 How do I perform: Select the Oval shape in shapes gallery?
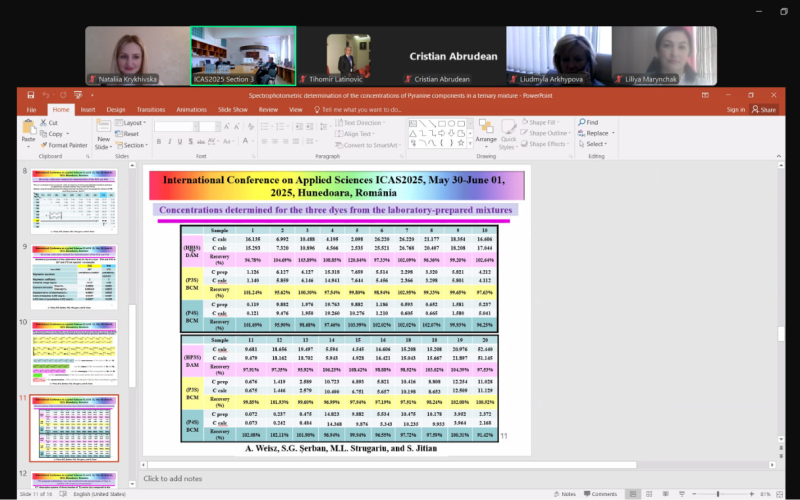pos(452,123)
